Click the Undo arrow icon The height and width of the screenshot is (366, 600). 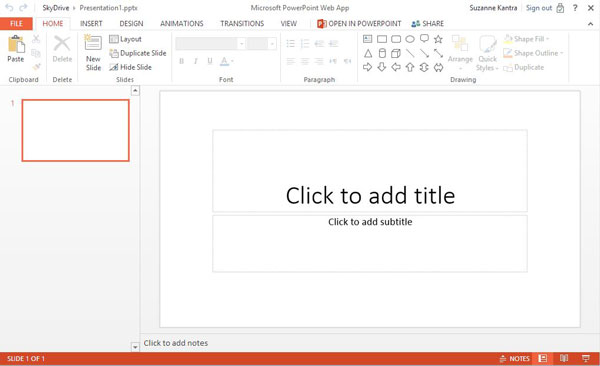pos(9,8)
